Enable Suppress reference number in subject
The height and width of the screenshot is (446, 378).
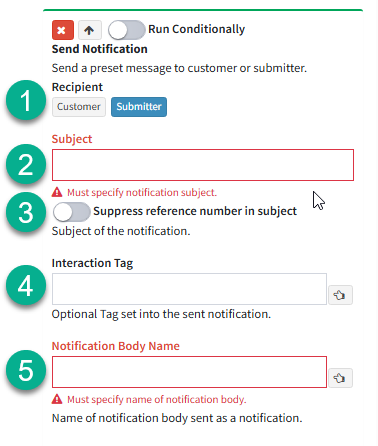pos(71,212)
